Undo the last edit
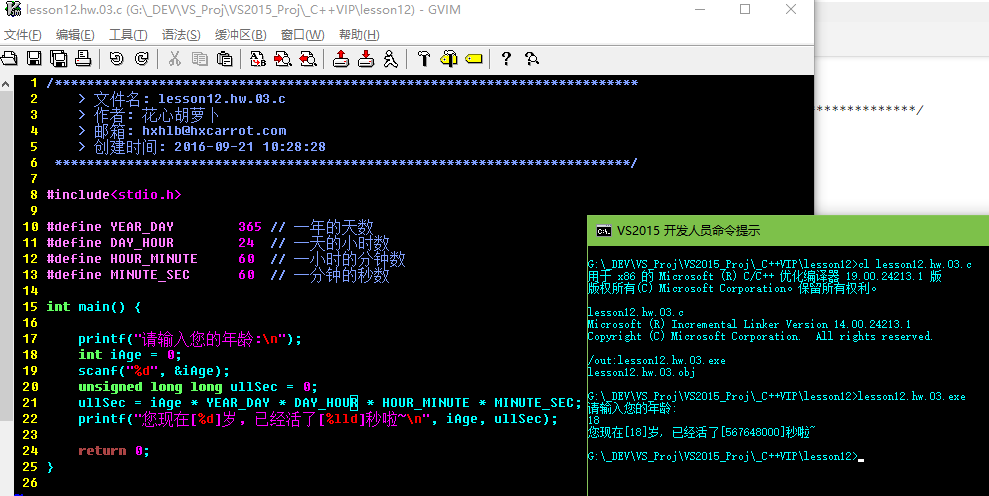 pos(116,58)
